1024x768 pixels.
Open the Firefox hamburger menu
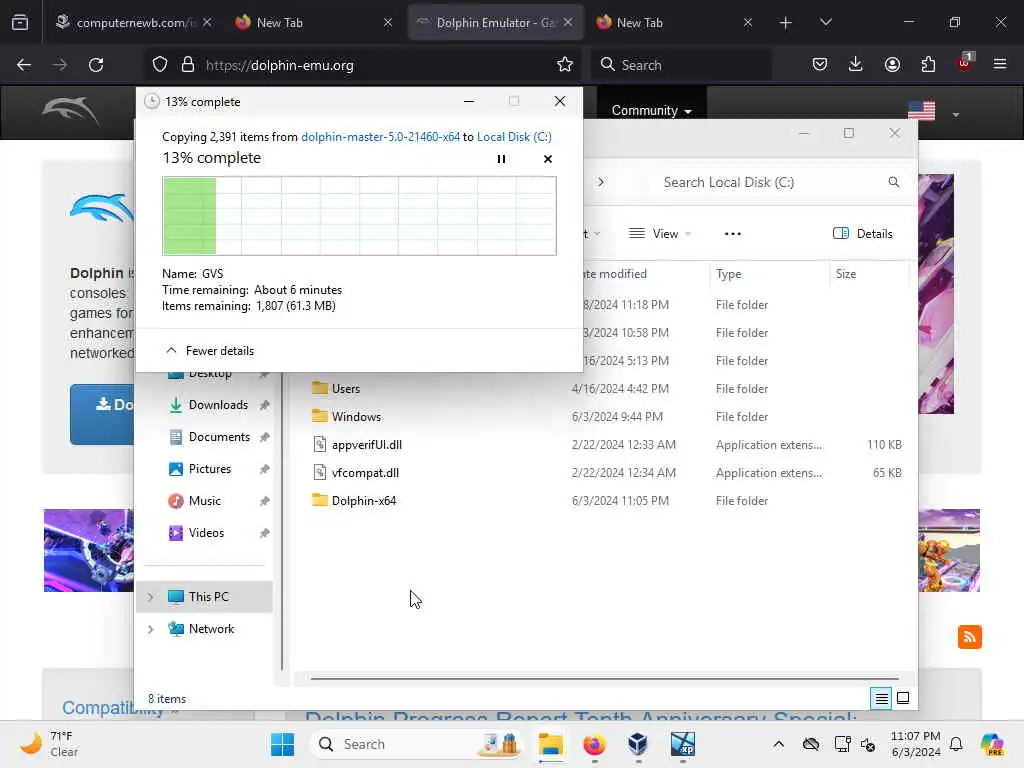[1000, 65]
